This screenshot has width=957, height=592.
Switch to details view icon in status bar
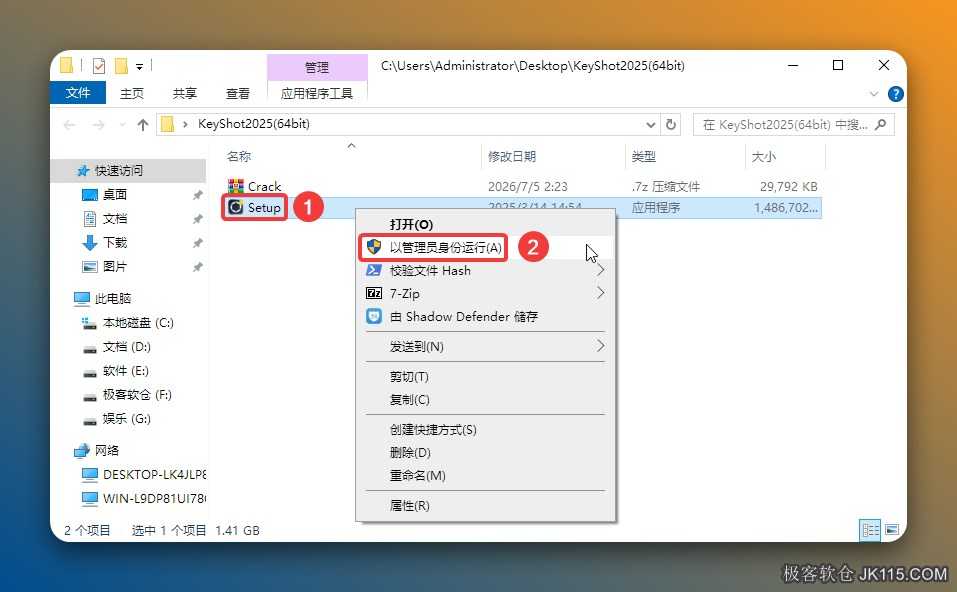coord(870,530)
